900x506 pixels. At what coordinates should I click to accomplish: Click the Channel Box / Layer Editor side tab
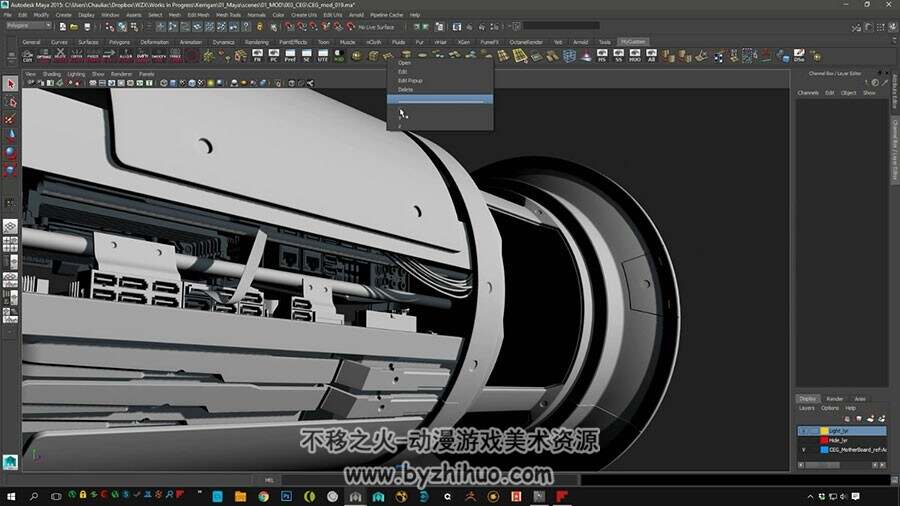pos(894,150)
